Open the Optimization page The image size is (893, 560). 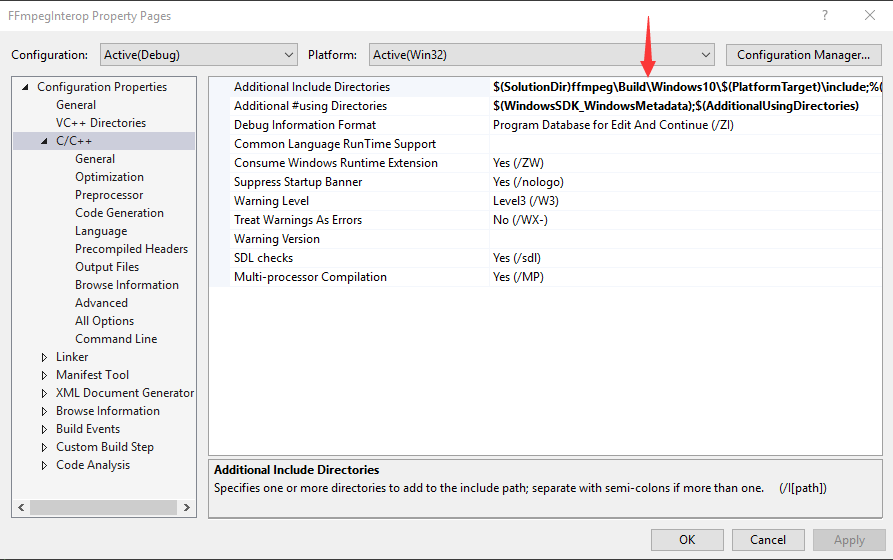pos(109,177)
